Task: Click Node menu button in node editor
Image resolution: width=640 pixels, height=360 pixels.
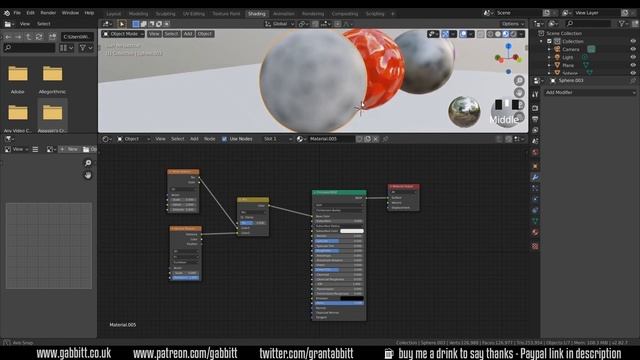Action: (x=209, y=139)
